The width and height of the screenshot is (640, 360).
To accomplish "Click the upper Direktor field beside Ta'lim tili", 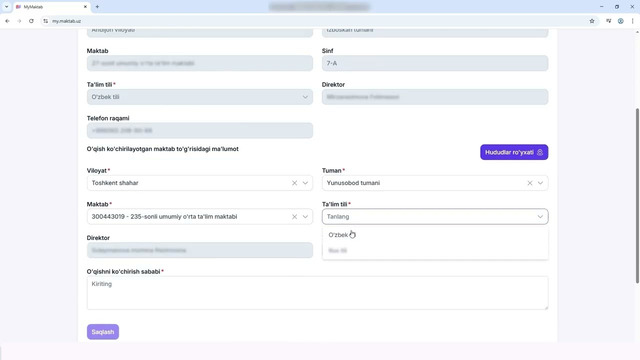I will tap(435, 97).
